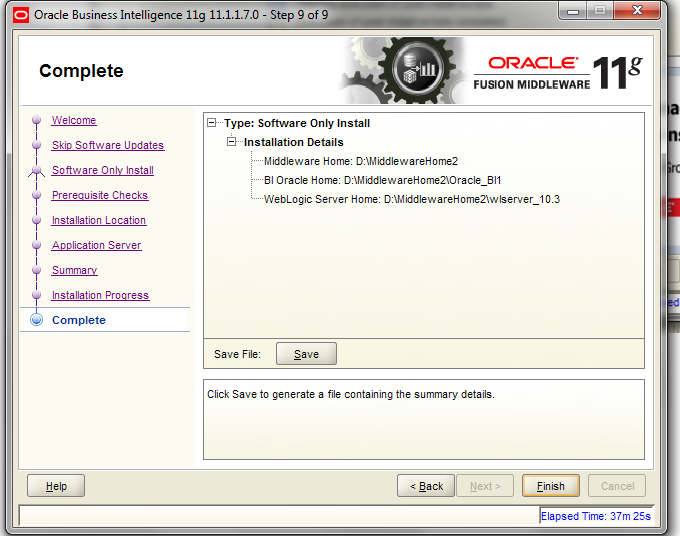Finish the installation wizard
This screenshot has width=680, height=536.
(551, 486)
